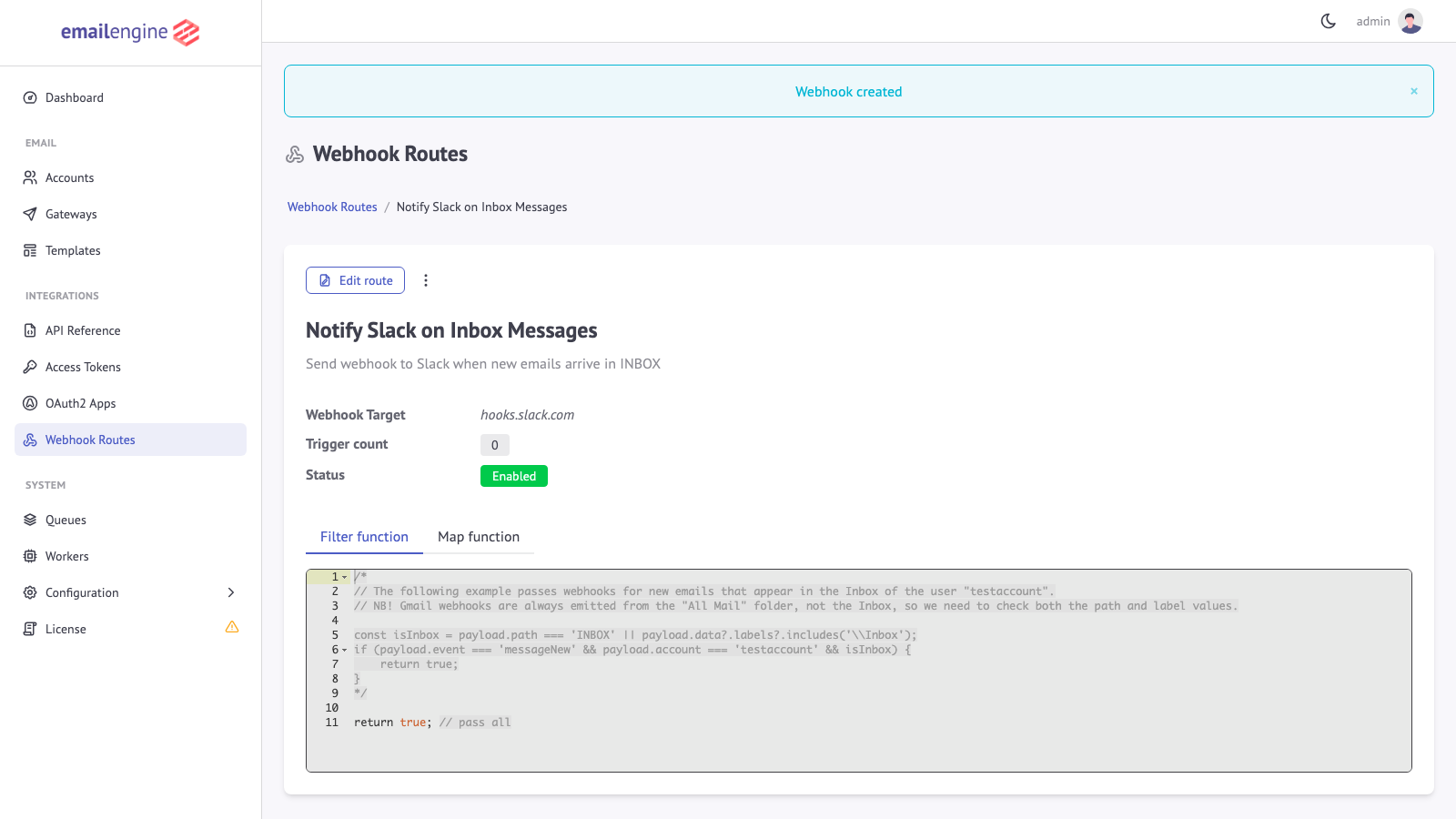Open Queues page
The width and height of the screenshot is (1456, 819).
[x=130, y=520]
